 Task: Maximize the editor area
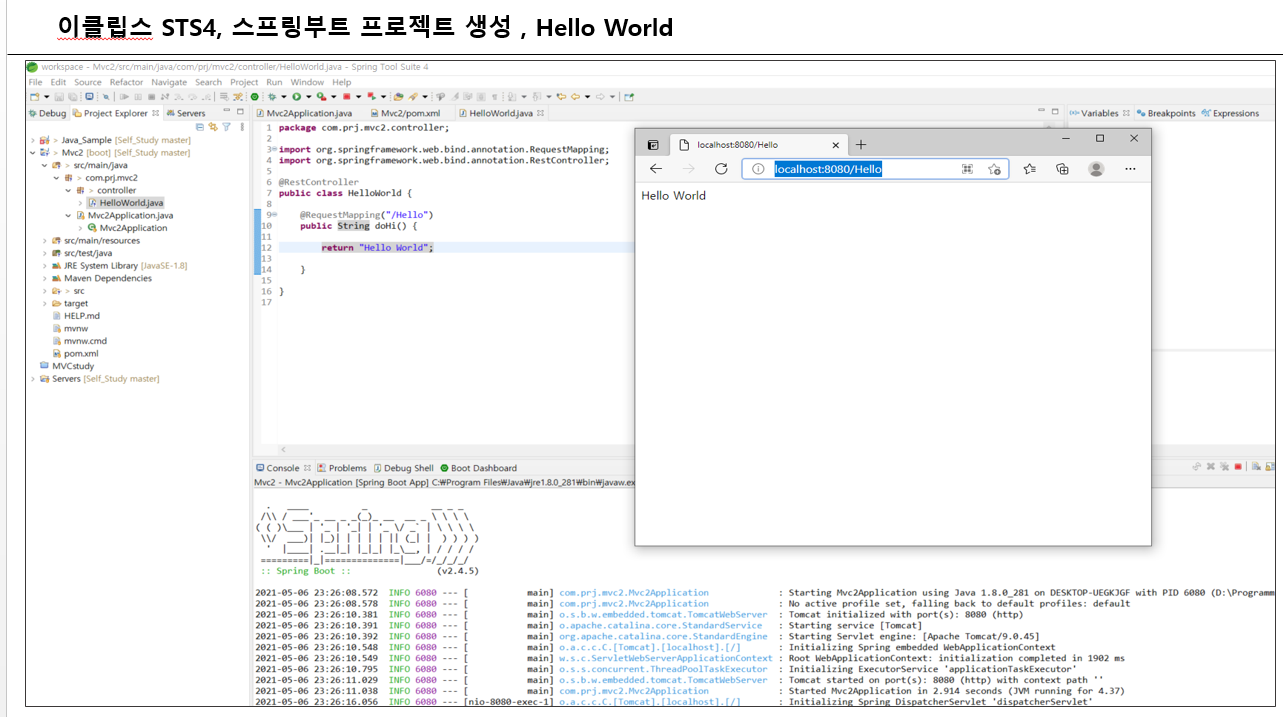tap(1054, 111)
